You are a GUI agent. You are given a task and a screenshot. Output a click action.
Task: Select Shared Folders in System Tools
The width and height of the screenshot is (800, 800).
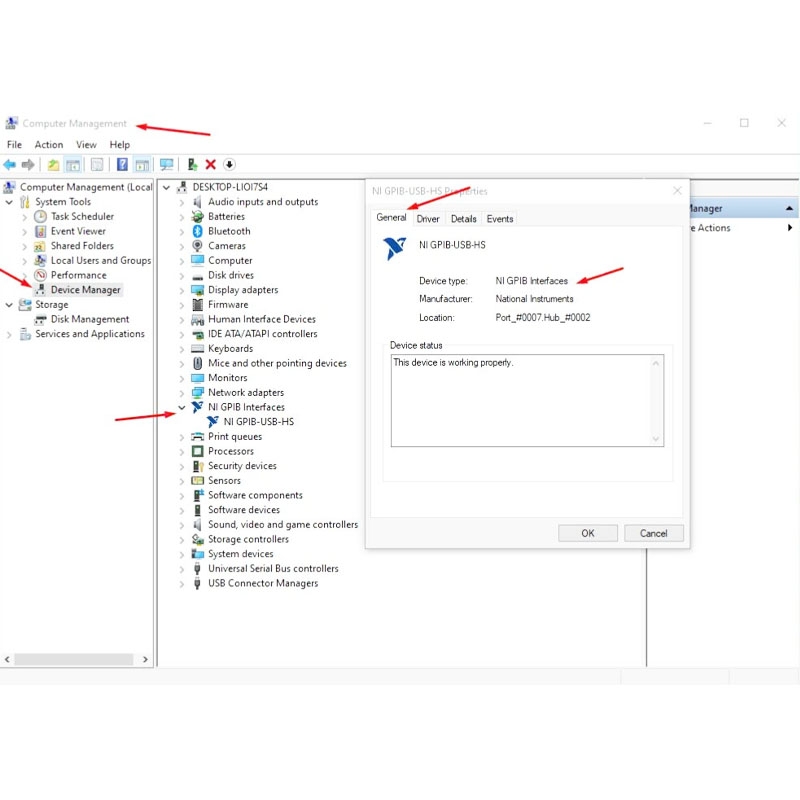(x=82, y=246)
